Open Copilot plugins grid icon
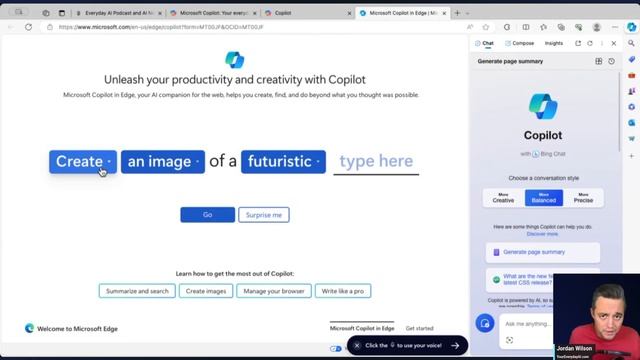 click(598, 61)
